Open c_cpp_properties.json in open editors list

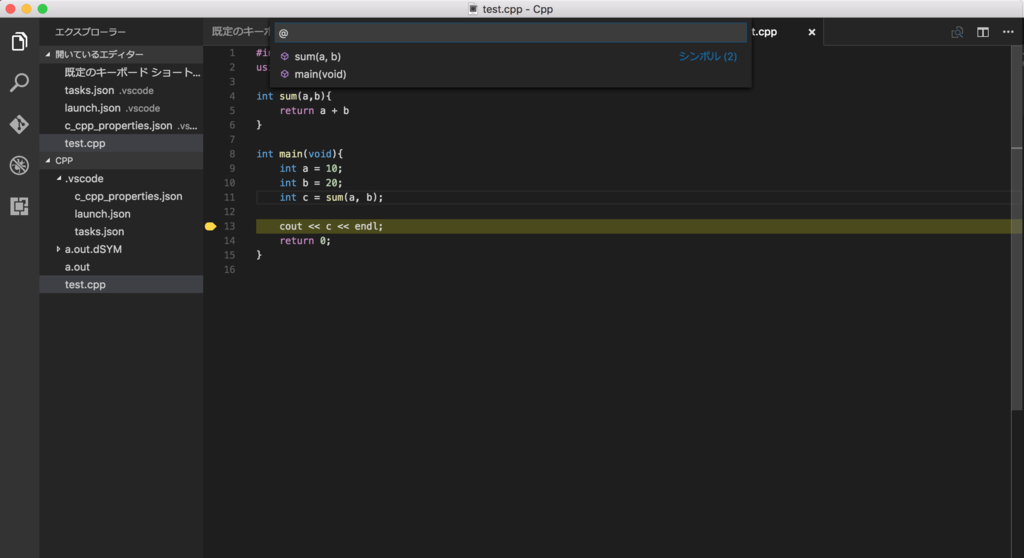[x=121, y=125]
